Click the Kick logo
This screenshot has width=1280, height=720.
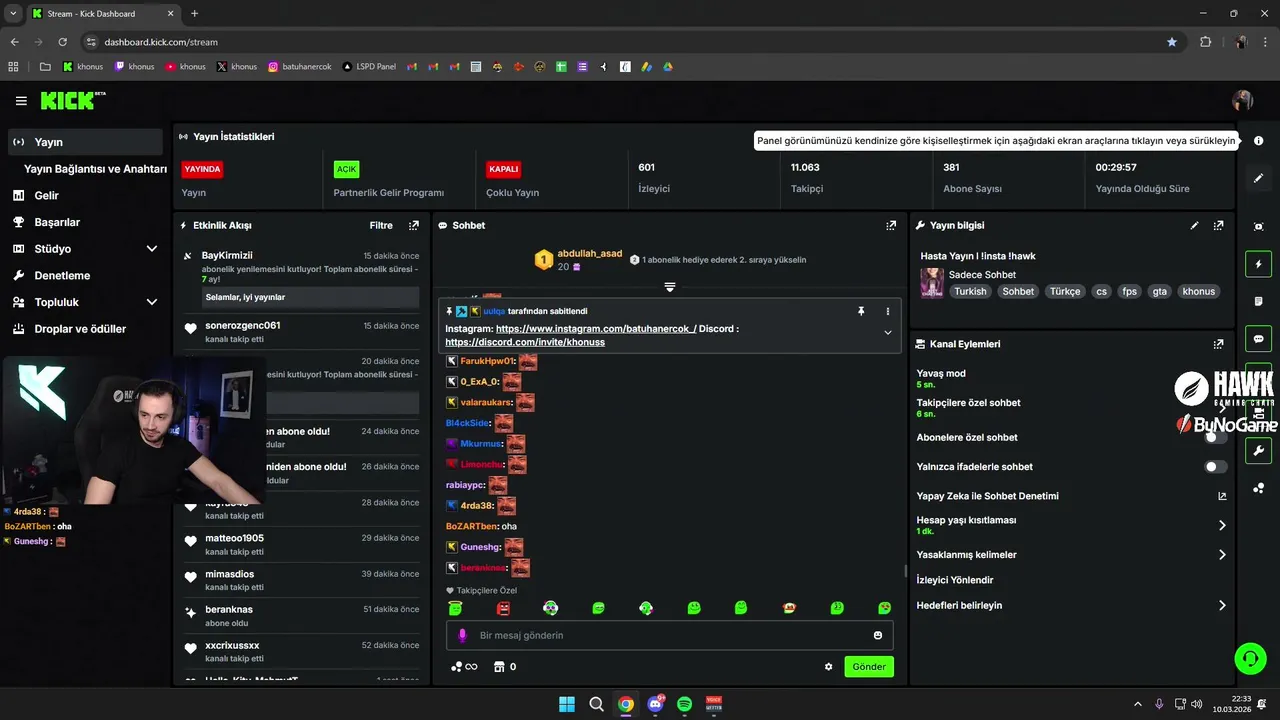pyautogui.click(x=72, y=101)
